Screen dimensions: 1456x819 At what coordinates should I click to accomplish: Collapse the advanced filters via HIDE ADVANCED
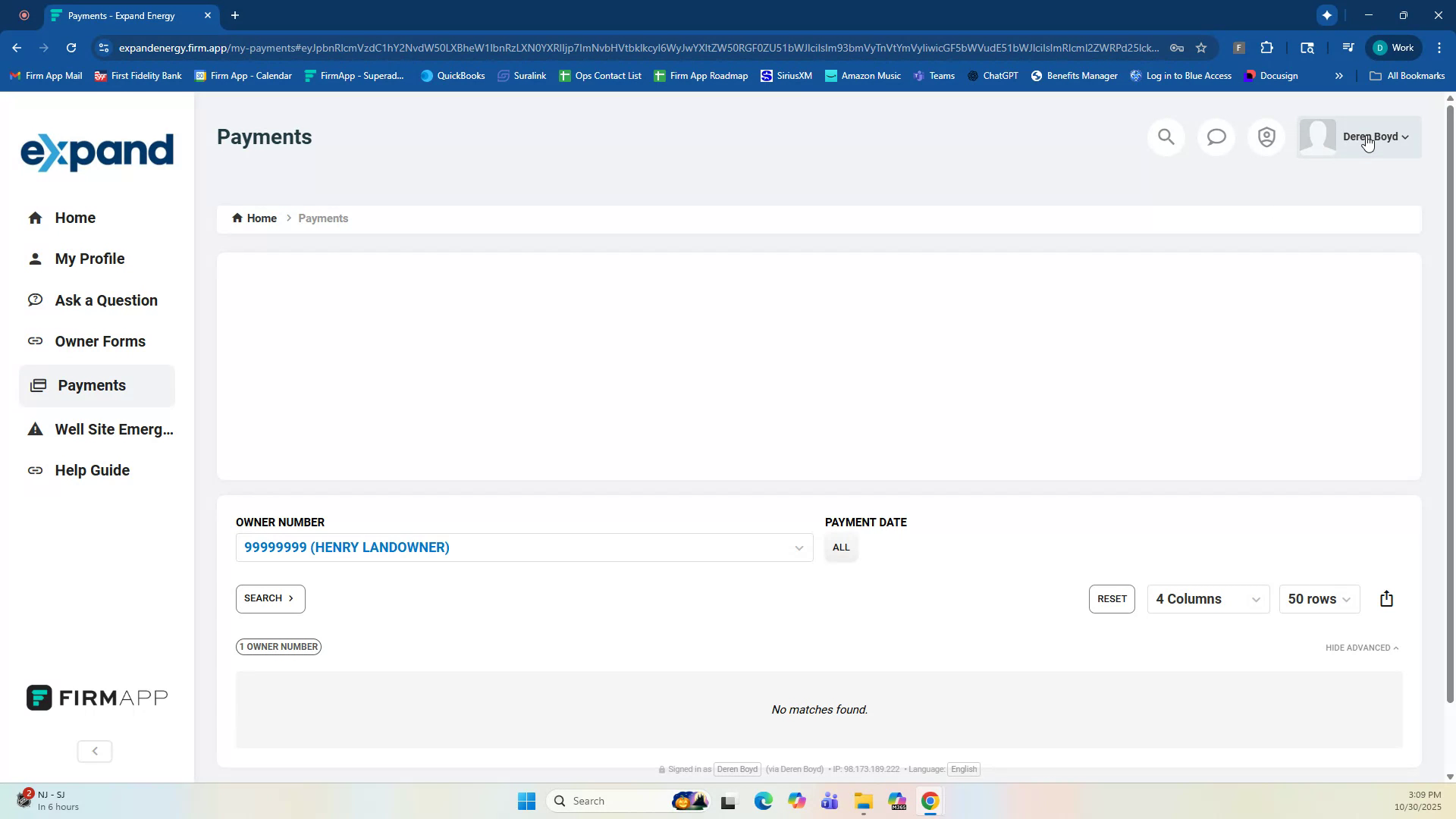1361,648
